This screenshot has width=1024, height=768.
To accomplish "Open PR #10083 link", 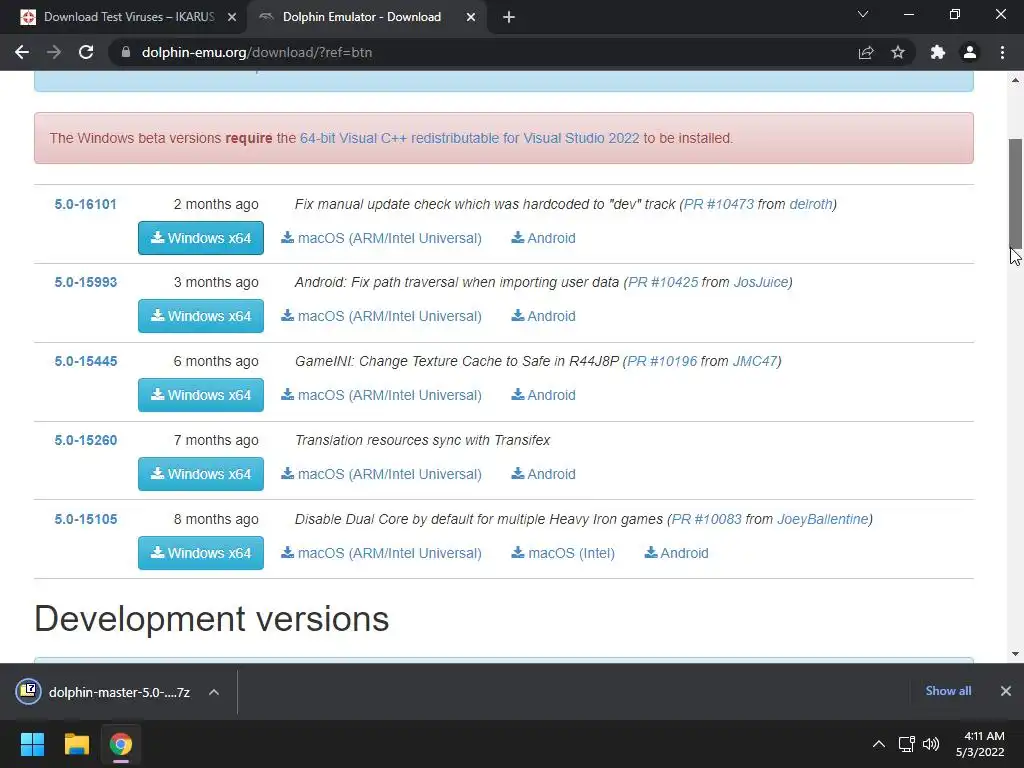I will coord(707,519).
